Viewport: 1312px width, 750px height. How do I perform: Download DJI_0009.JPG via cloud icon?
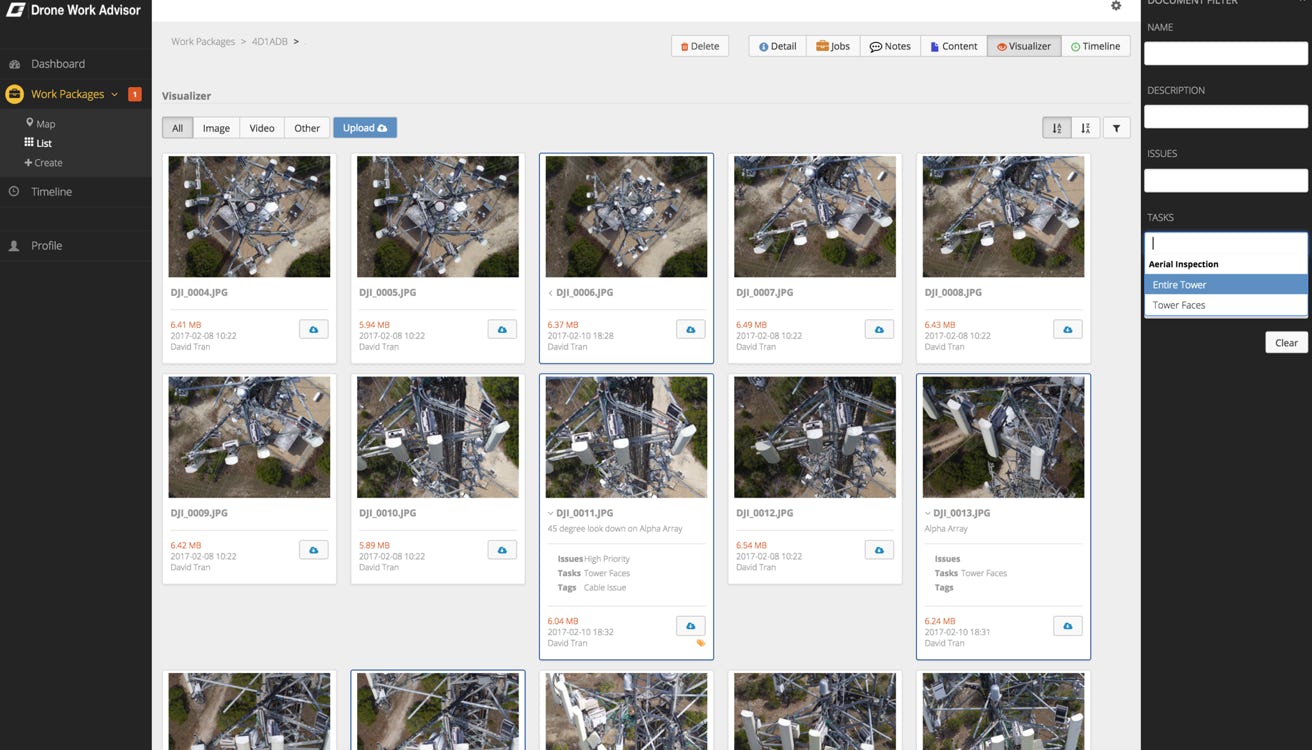(x=313, y=550)
